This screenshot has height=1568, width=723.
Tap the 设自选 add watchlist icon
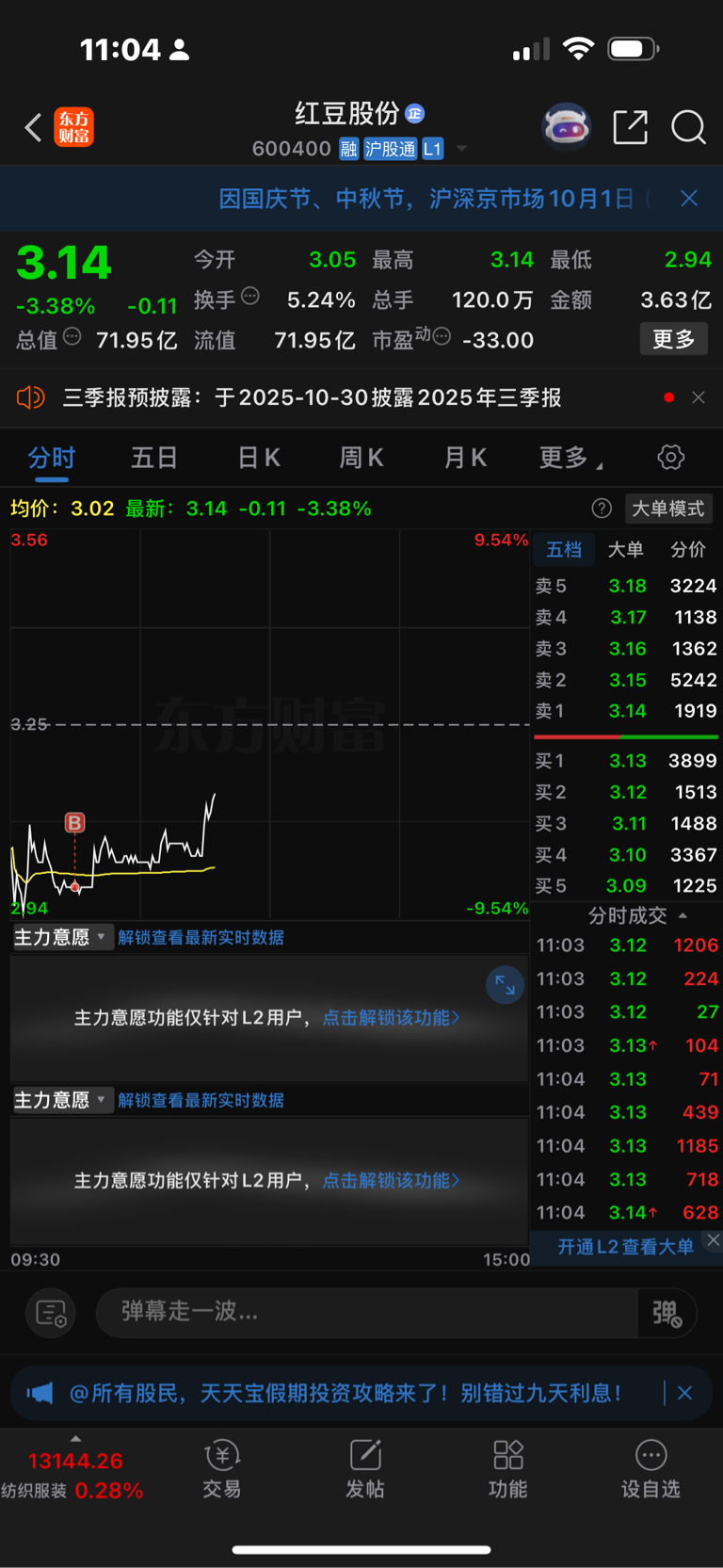click(651, 1468)
